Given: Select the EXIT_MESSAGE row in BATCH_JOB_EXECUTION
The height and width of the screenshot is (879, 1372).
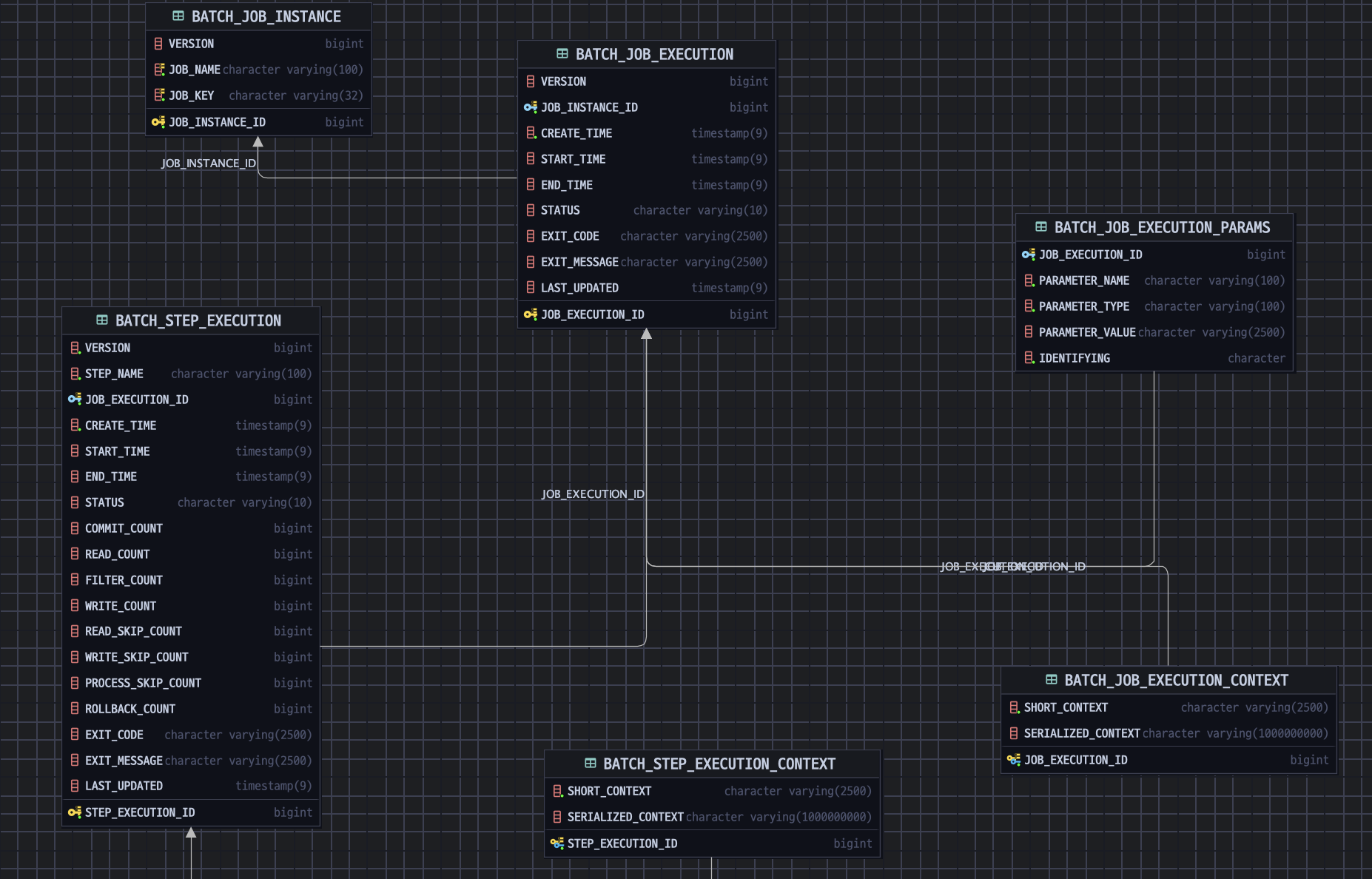Looking at the screenshot, I should (x=579, y=262).
